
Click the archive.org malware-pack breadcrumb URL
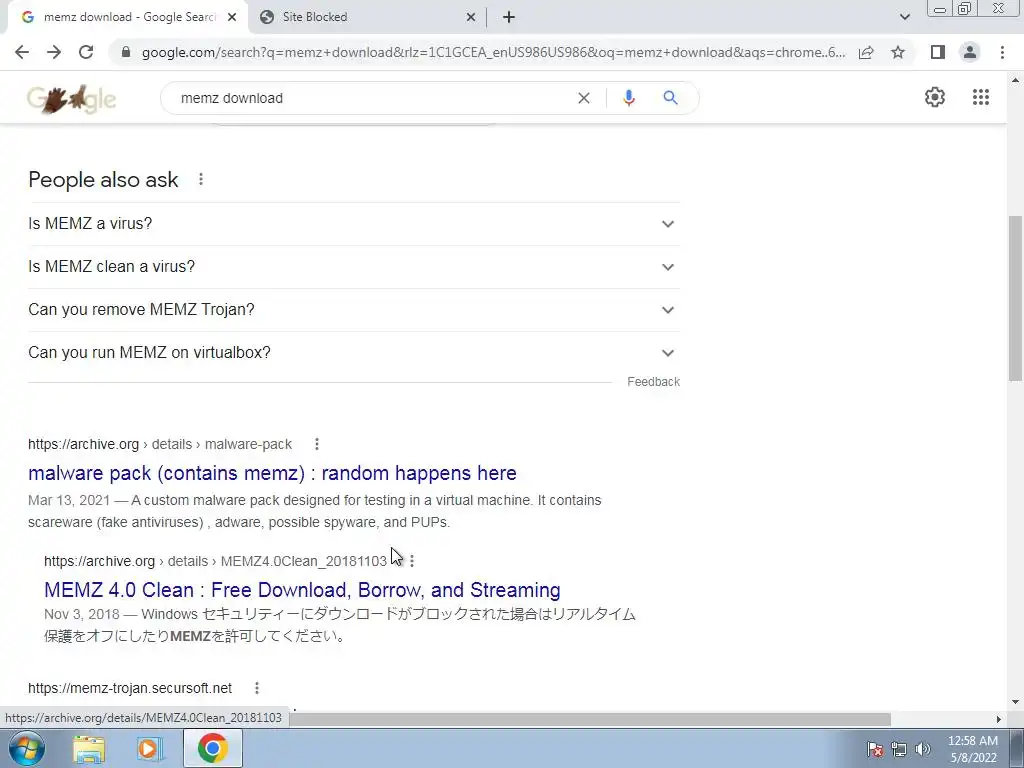coord(160,444)
